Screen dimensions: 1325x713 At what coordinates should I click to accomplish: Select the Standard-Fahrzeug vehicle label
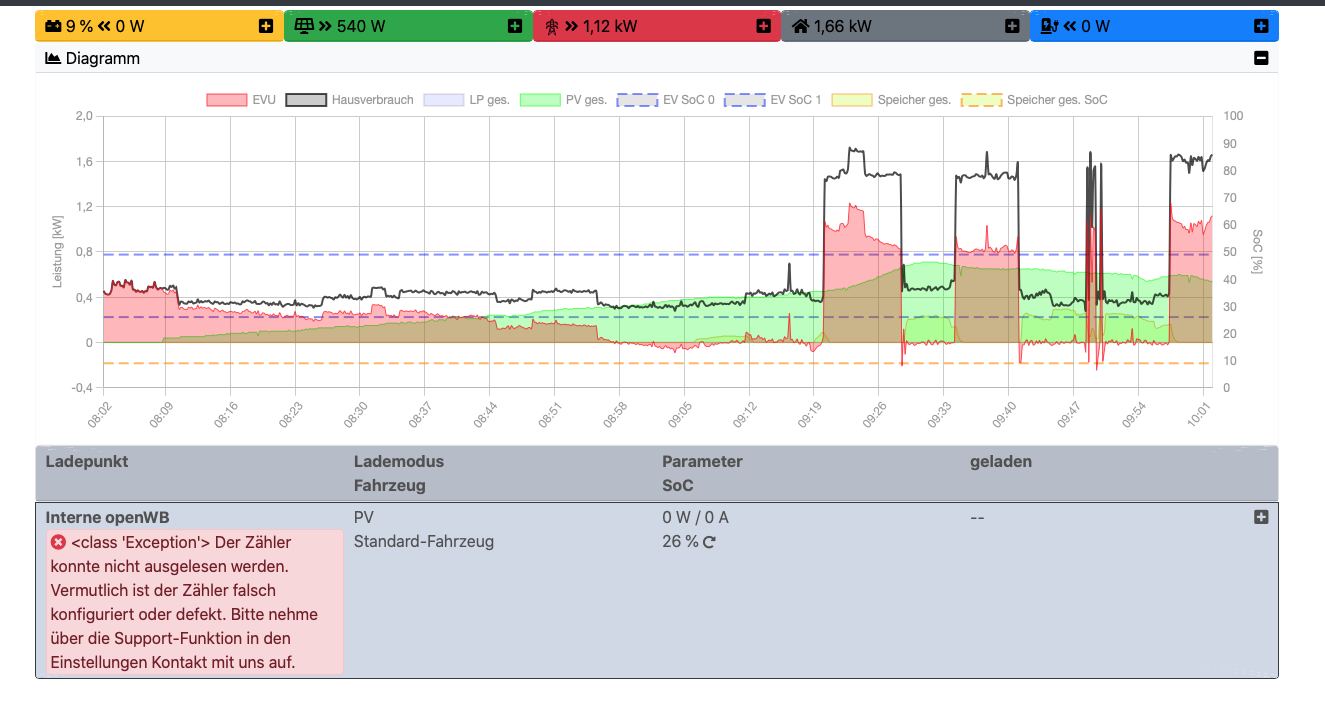click(424, 542)
